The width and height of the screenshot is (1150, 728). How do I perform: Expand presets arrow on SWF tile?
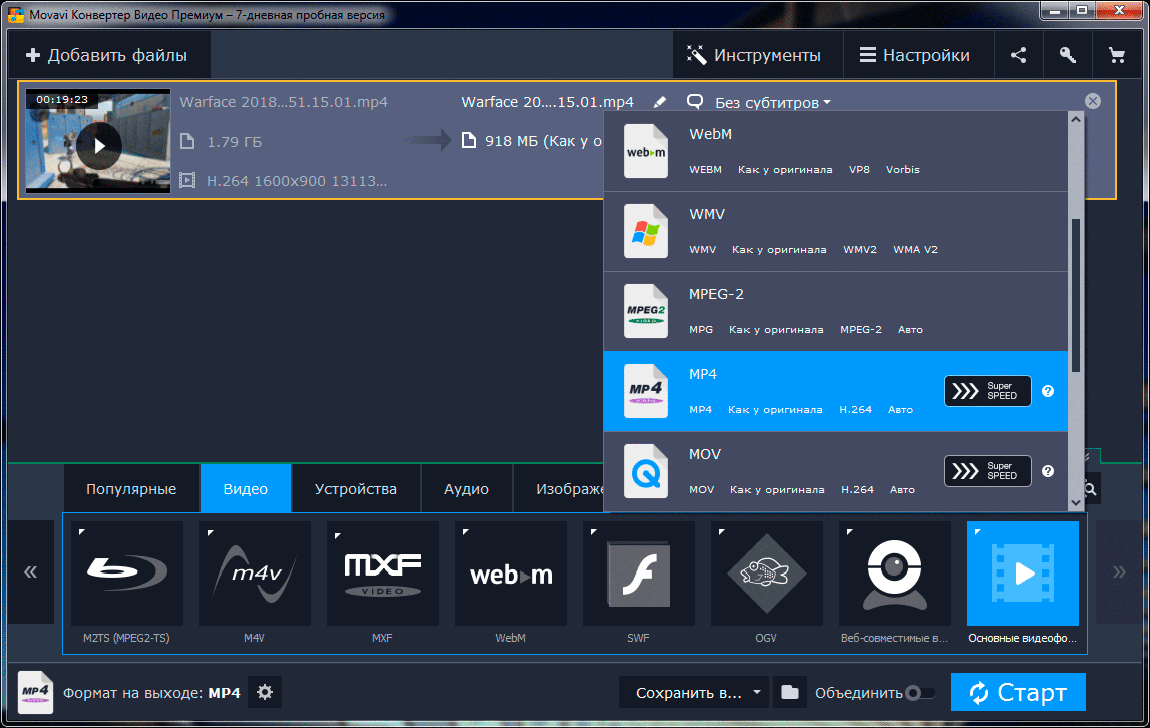pos(593,532)
